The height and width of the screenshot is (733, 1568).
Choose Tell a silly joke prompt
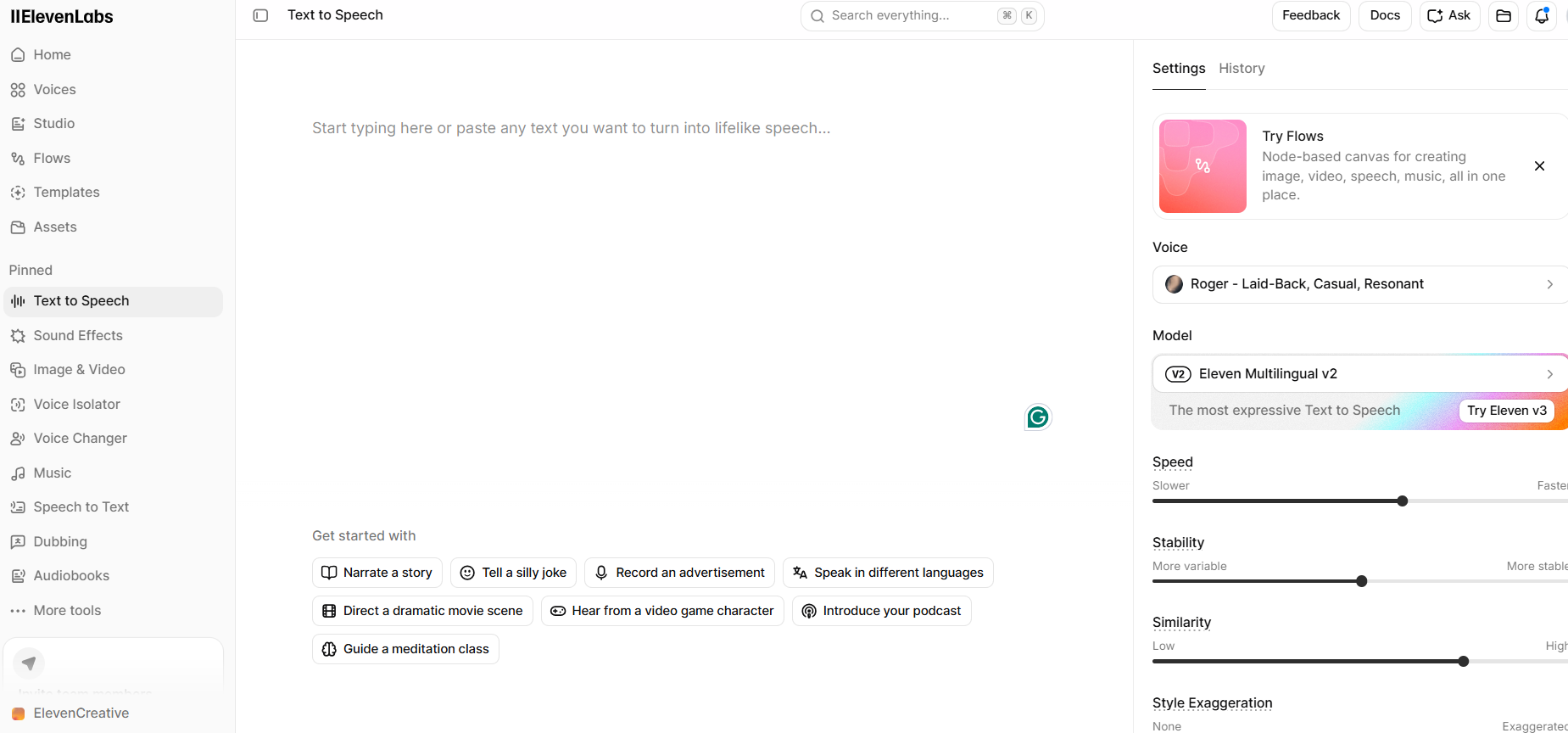point(514,573)
